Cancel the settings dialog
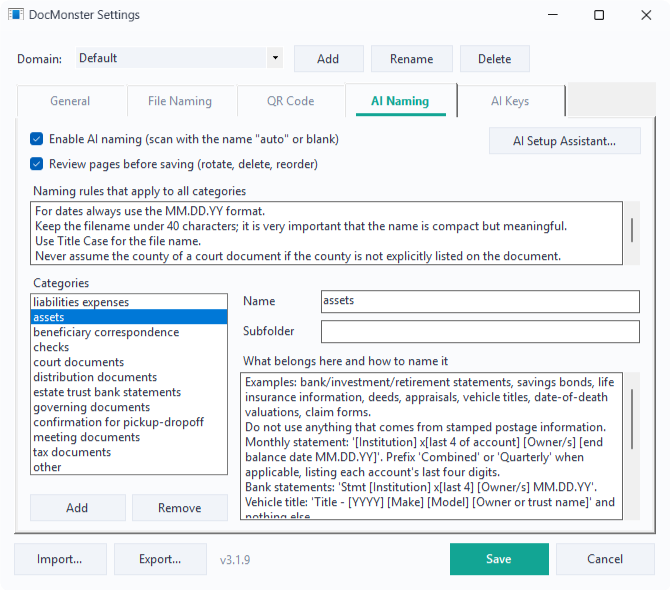Screen dimensions: 670x590 point(605,559)
